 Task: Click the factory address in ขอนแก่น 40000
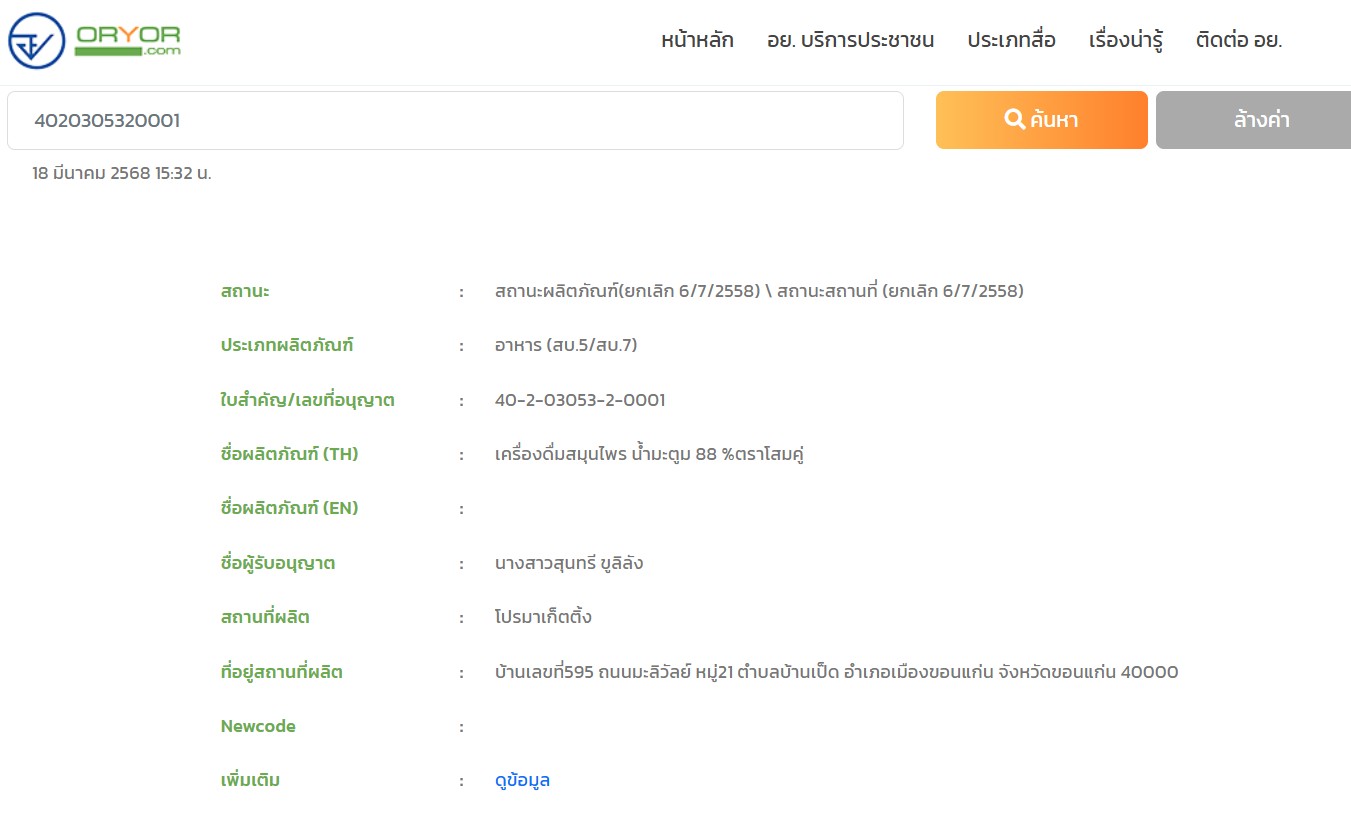pyautogui.click(x=836, y=672)
